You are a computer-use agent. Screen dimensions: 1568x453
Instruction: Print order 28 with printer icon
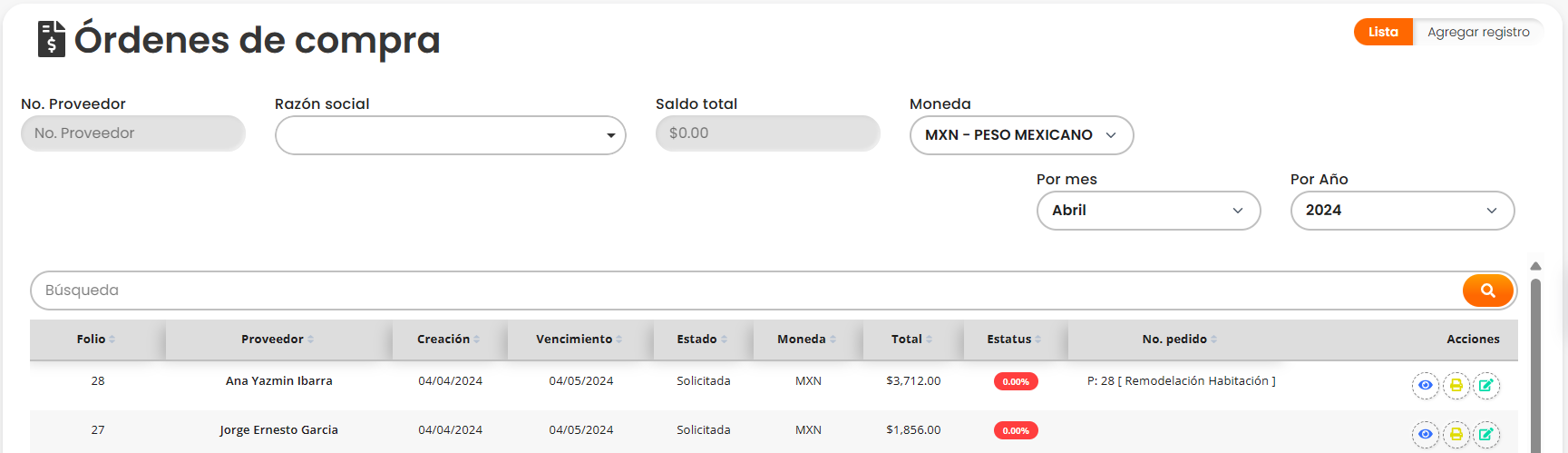click(x=1456, y=386)
